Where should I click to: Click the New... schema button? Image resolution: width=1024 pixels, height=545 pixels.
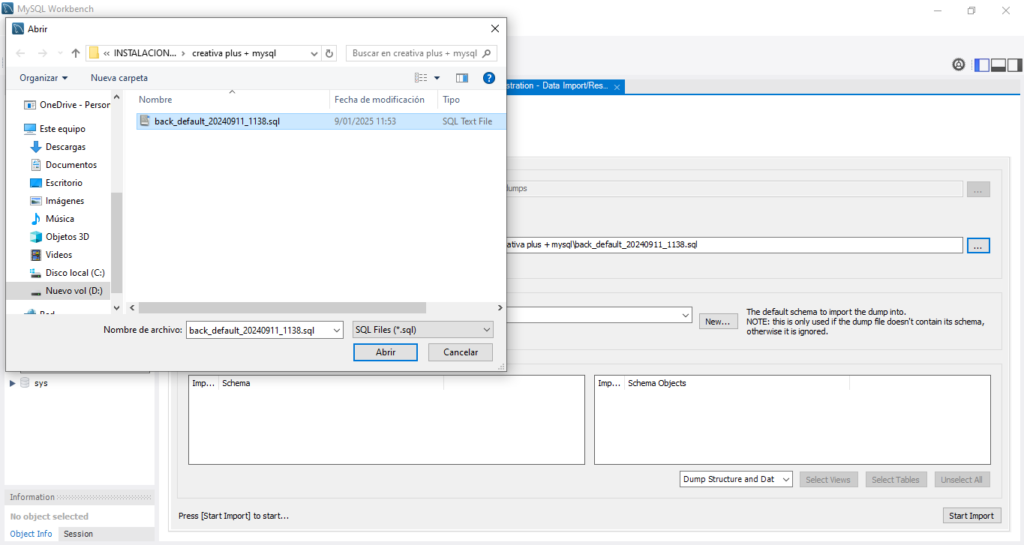718,322
